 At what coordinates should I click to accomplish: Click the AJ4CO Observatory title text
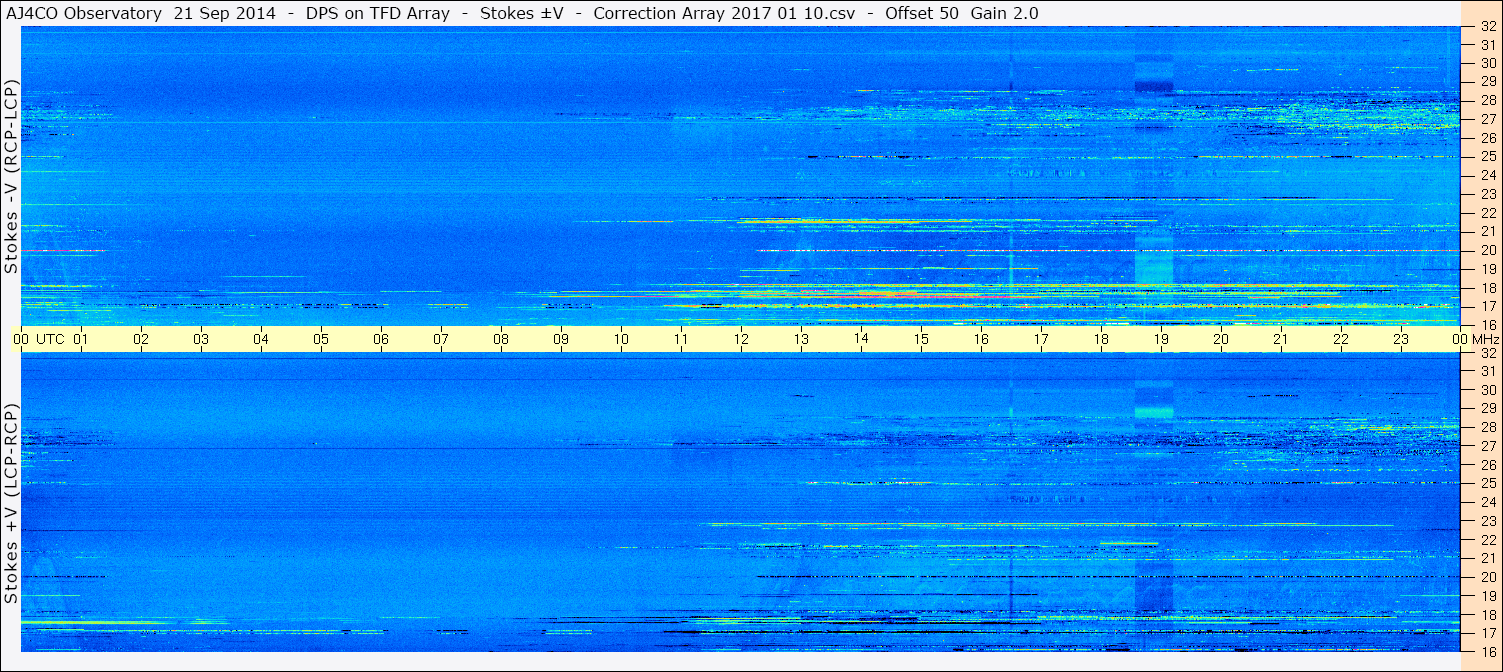pos(83,13)
